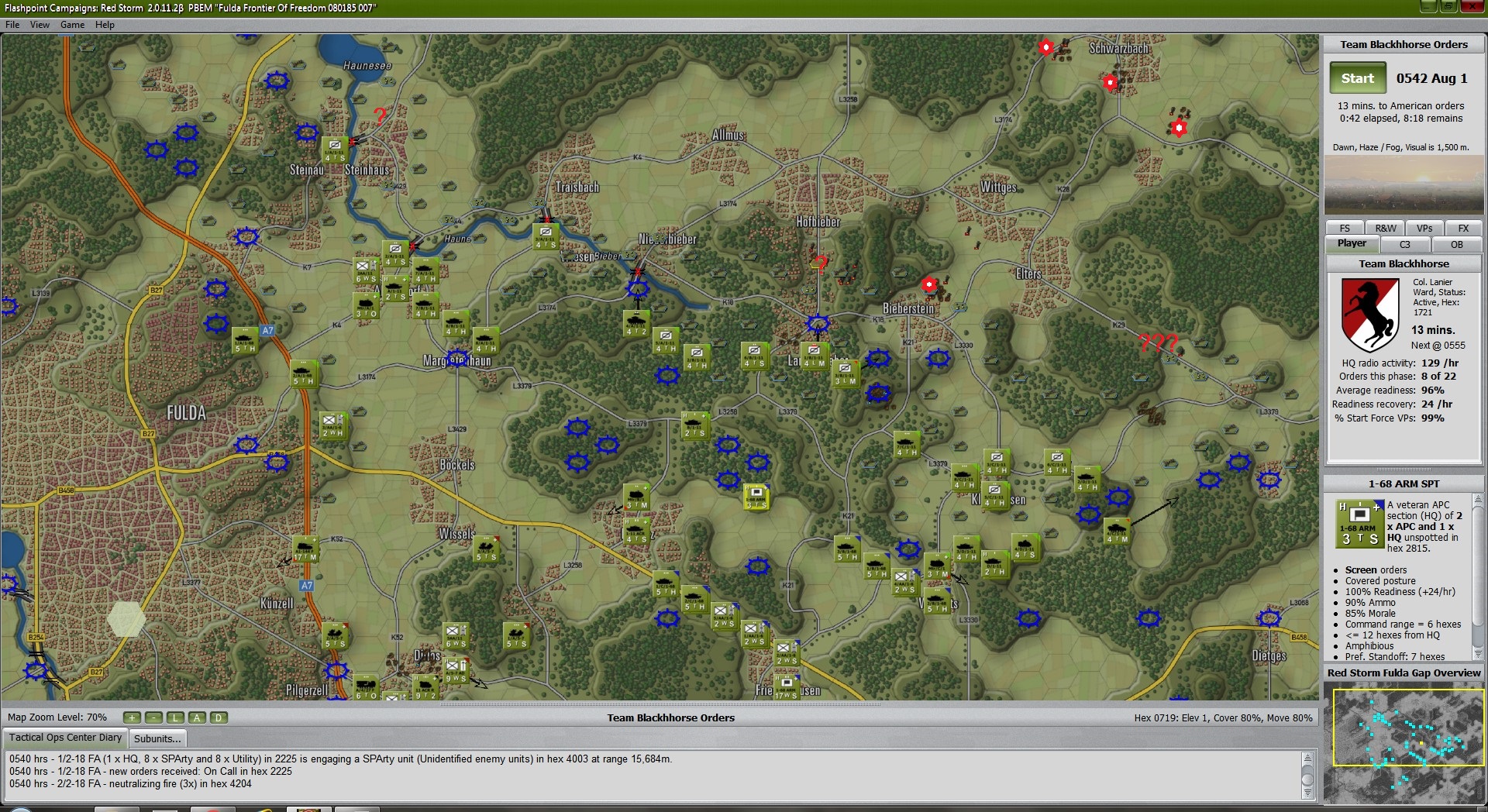The image size is (1488, 812).
Task: Click the Red Storm Fulda Gap Overview header
Action: tap(1404, 673)
